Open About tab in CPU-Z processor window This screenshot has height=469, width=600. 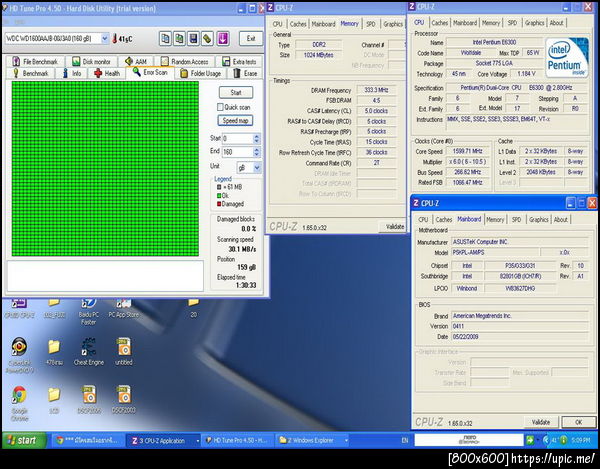pyautogui.click(x=556, y=23)
